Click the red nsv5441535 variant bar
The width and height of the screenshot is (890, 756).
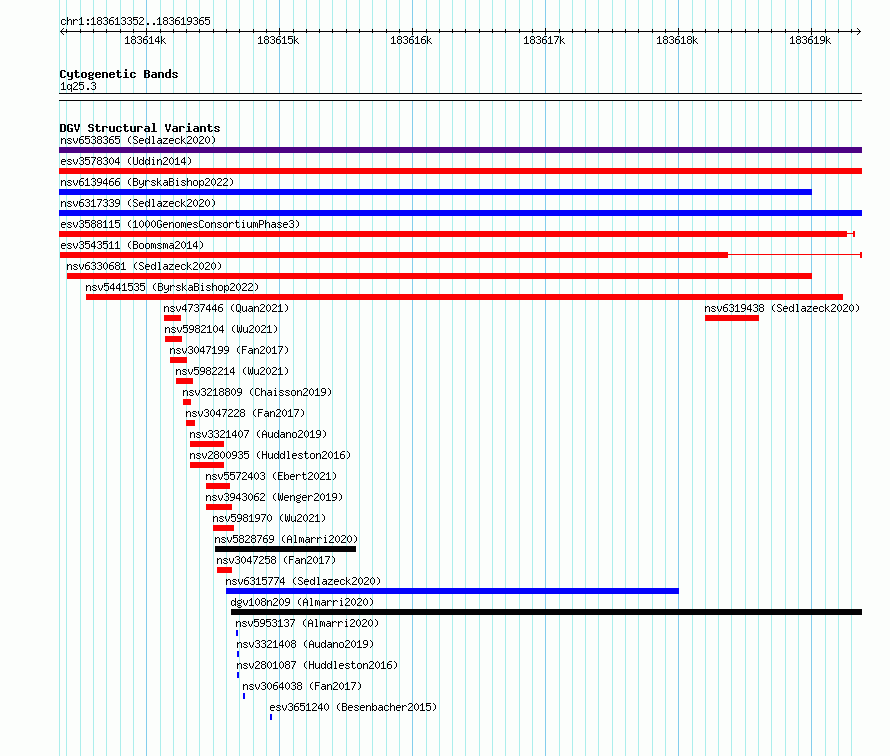pyautogui.click(x=464, y=297)
